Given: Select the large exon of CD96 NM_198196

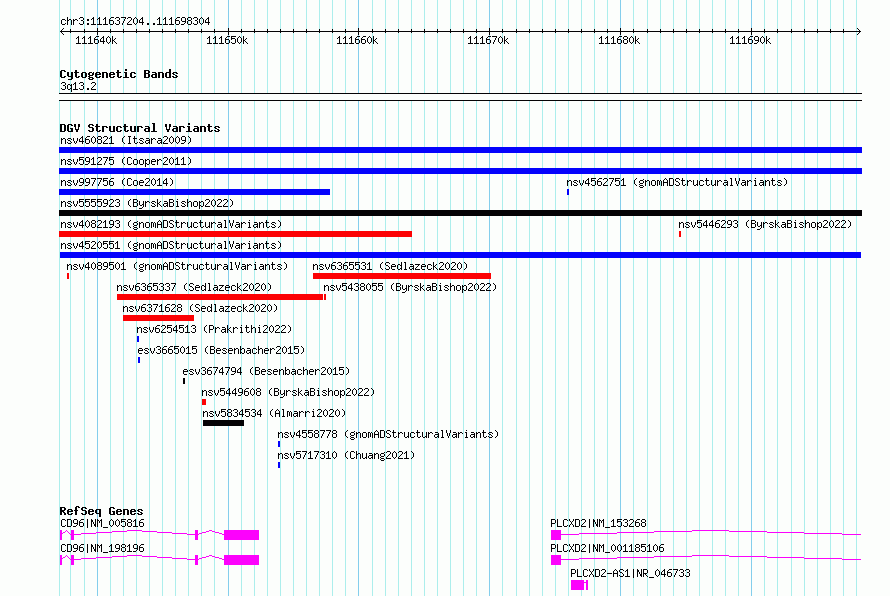Looking at the screenshot, I should point(242,560).
